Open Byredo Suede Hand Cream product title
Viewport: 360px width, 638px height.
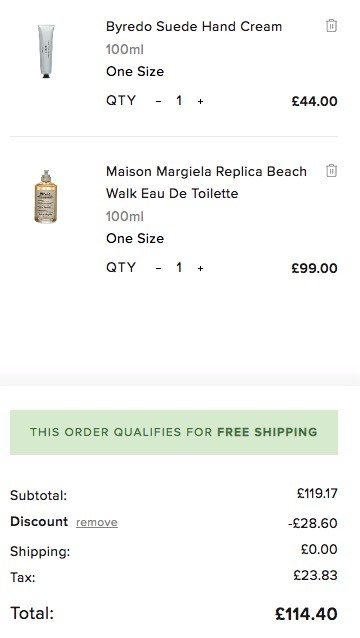coord(194,26)
